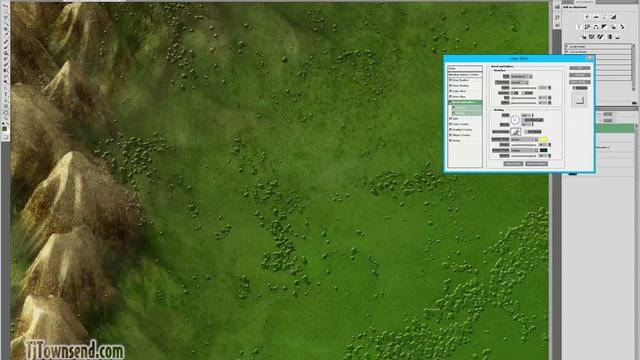This screenshot has height=360, width=640.
Task: Add an Exposure adjustment layer icon
Action: (613, 17)
